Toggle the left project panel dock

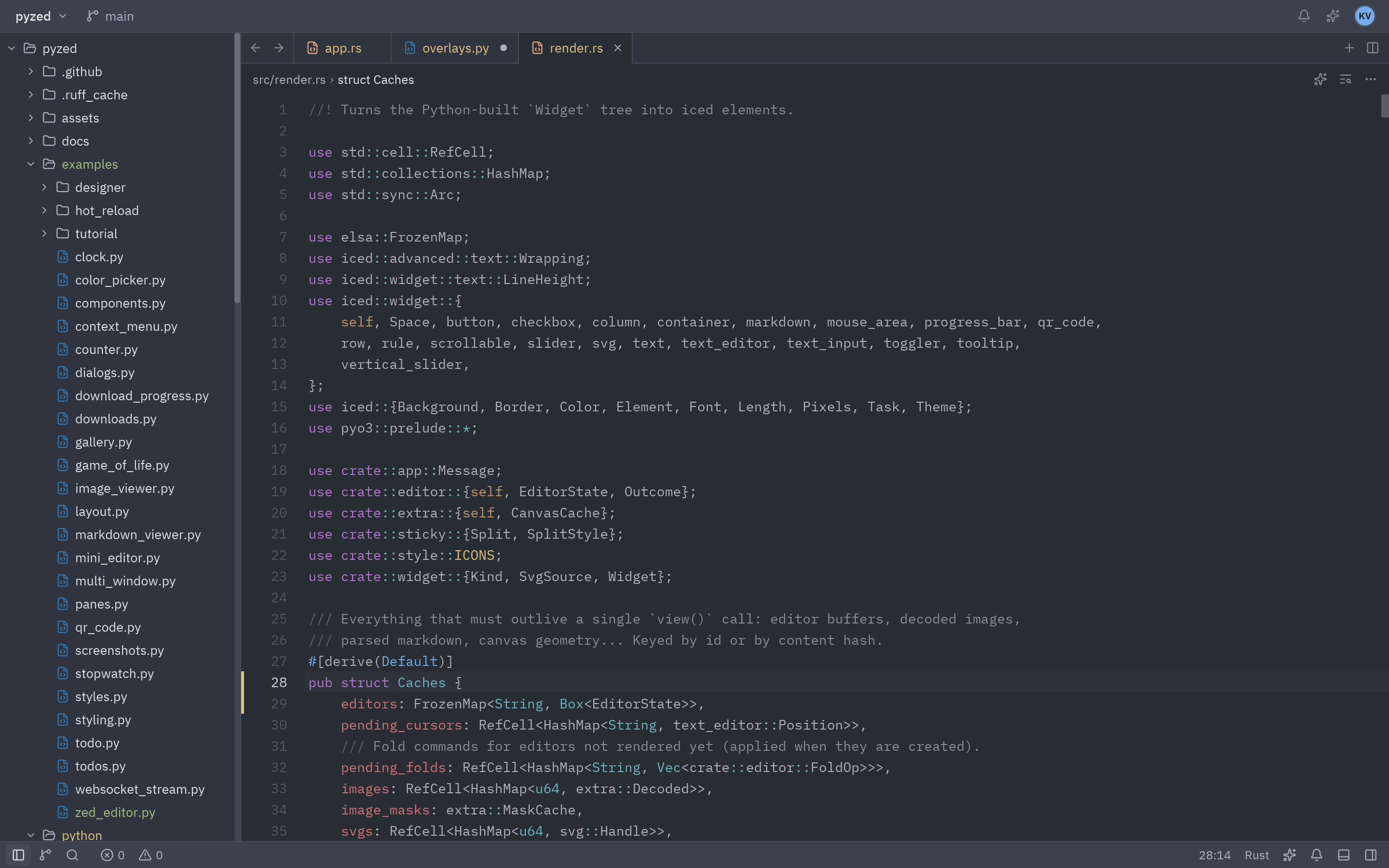click(18, 855)
